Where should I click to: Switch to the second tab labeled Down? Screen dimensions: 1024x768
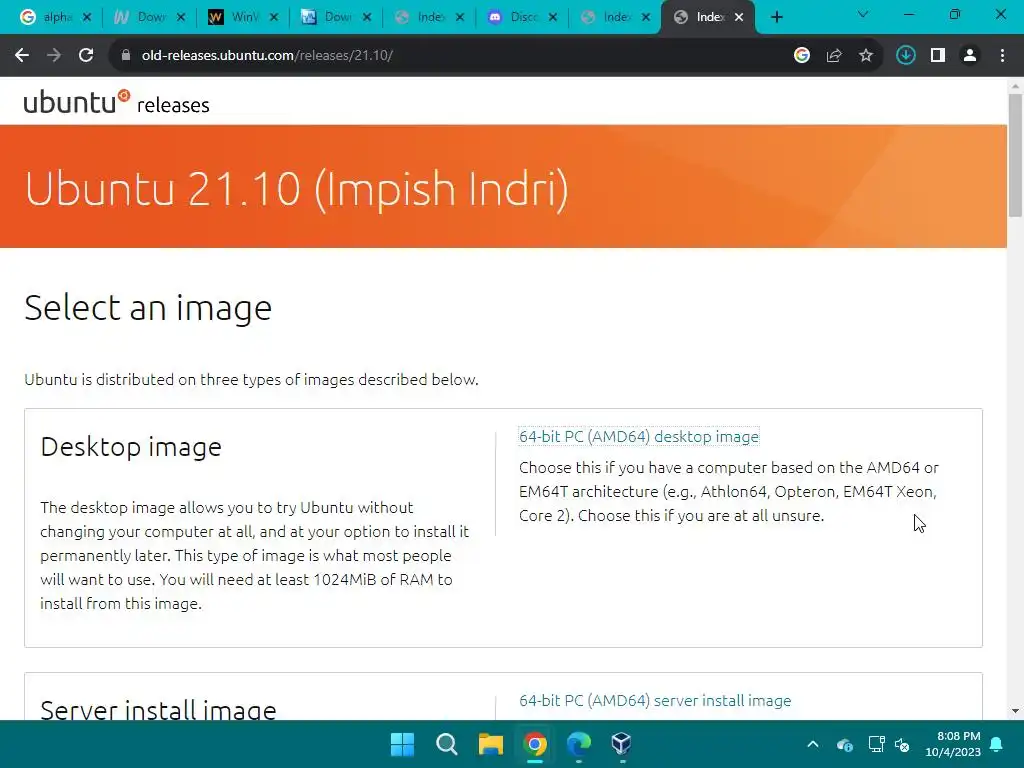(336, 18)
